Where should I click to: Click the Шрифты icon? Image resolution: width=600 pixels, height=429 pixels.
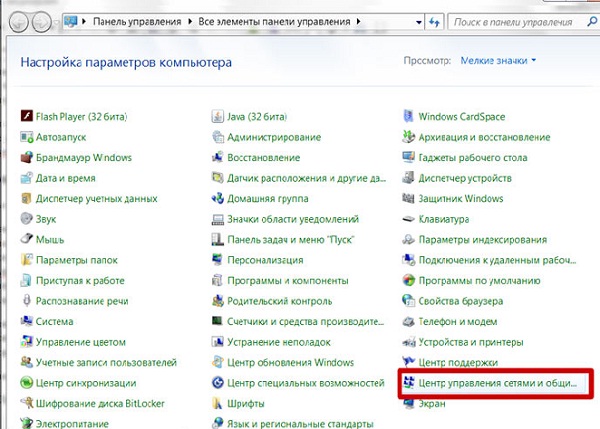coord(217,403)
